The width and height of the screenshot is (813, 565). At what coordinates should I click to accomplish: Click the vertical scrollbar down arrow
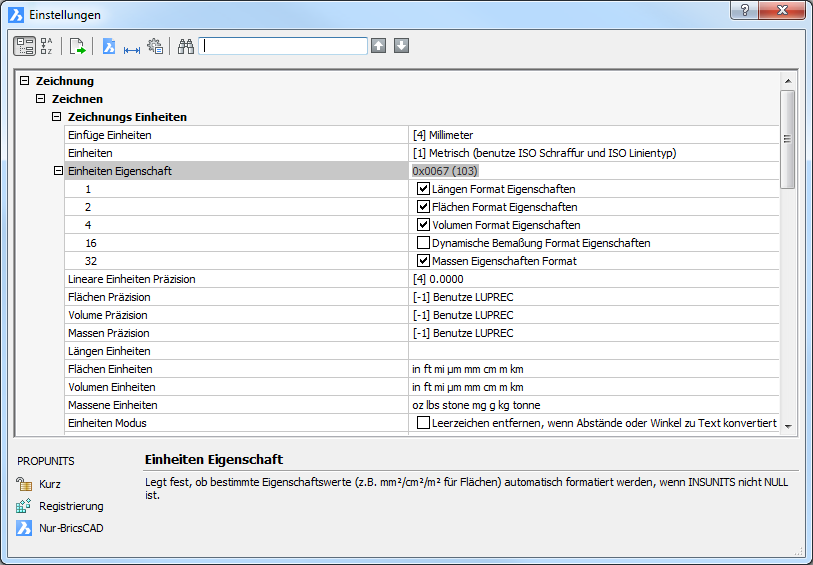point(788,426)
